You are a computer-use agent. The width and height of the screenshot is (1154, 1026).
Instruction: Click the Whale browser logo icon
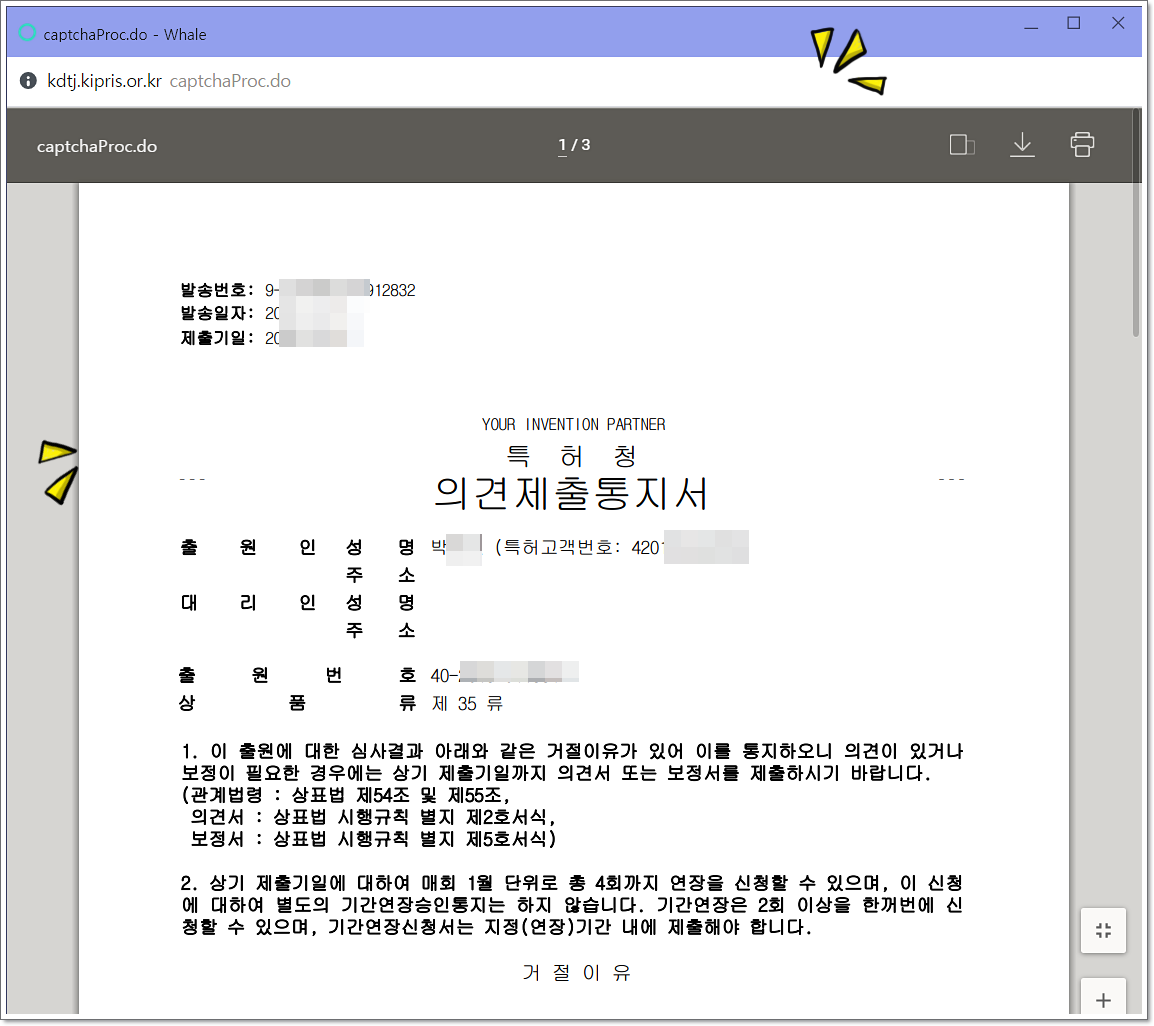pos(27,33)
